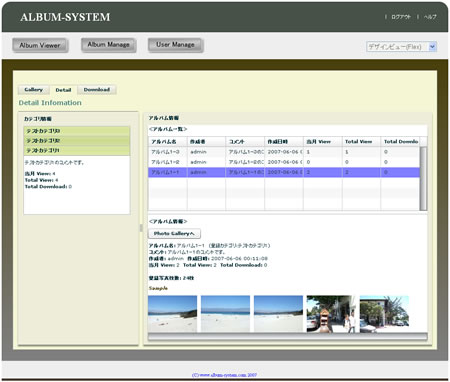Screen dimensions: 450x382
Task: Click the panel divider collapse handle
Action: 141,228
